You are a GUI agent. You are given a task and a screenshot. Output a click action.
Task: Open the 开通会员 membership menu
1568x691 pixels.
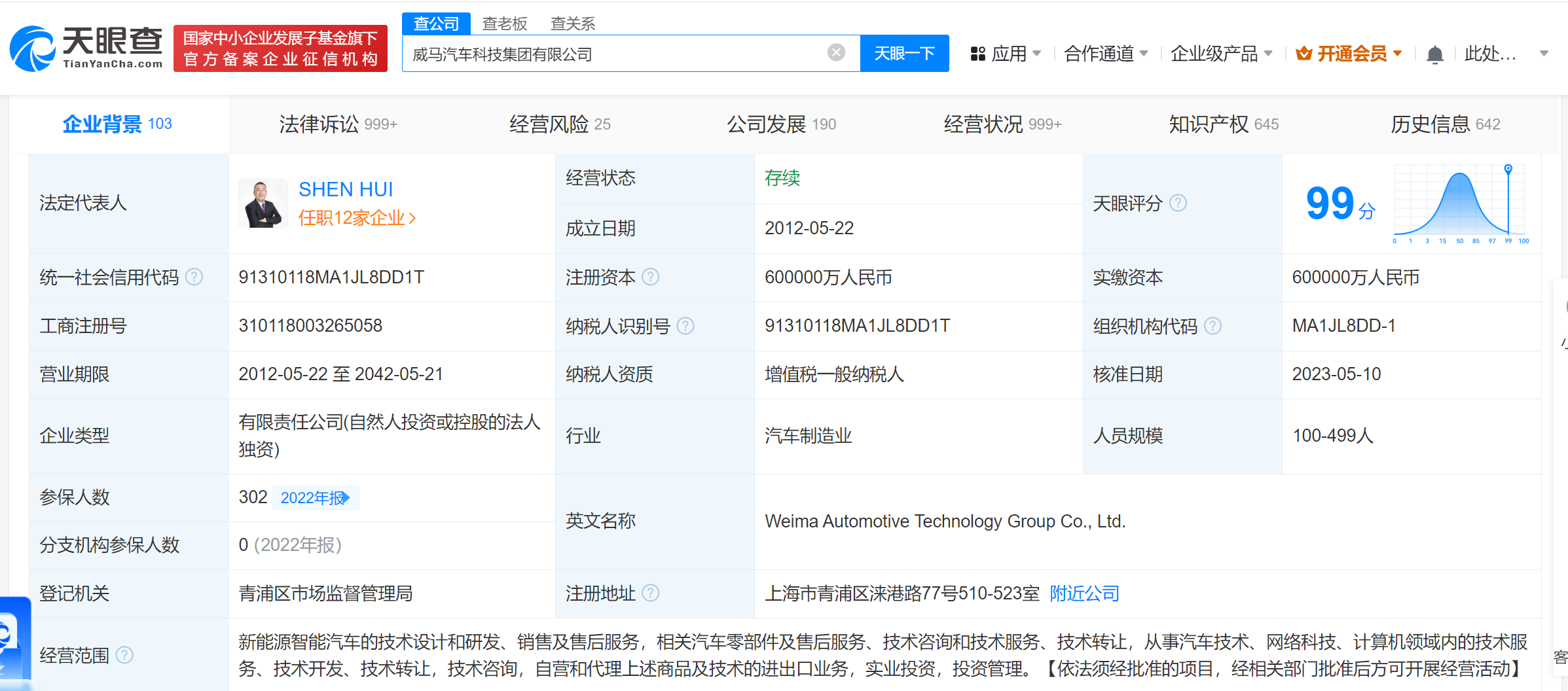(x=1349, y=54)
